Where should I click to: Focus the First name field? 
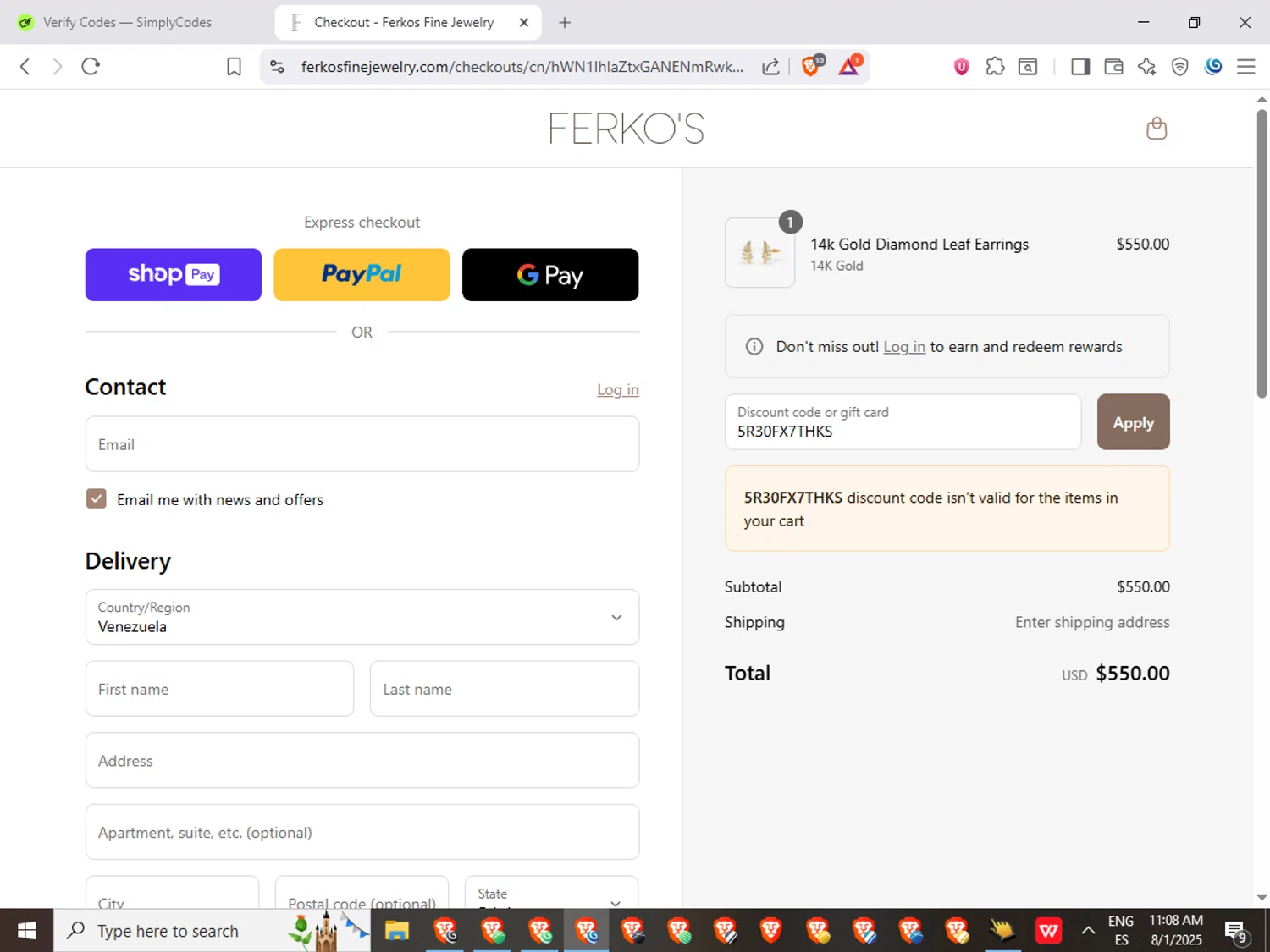pos(219,689)
